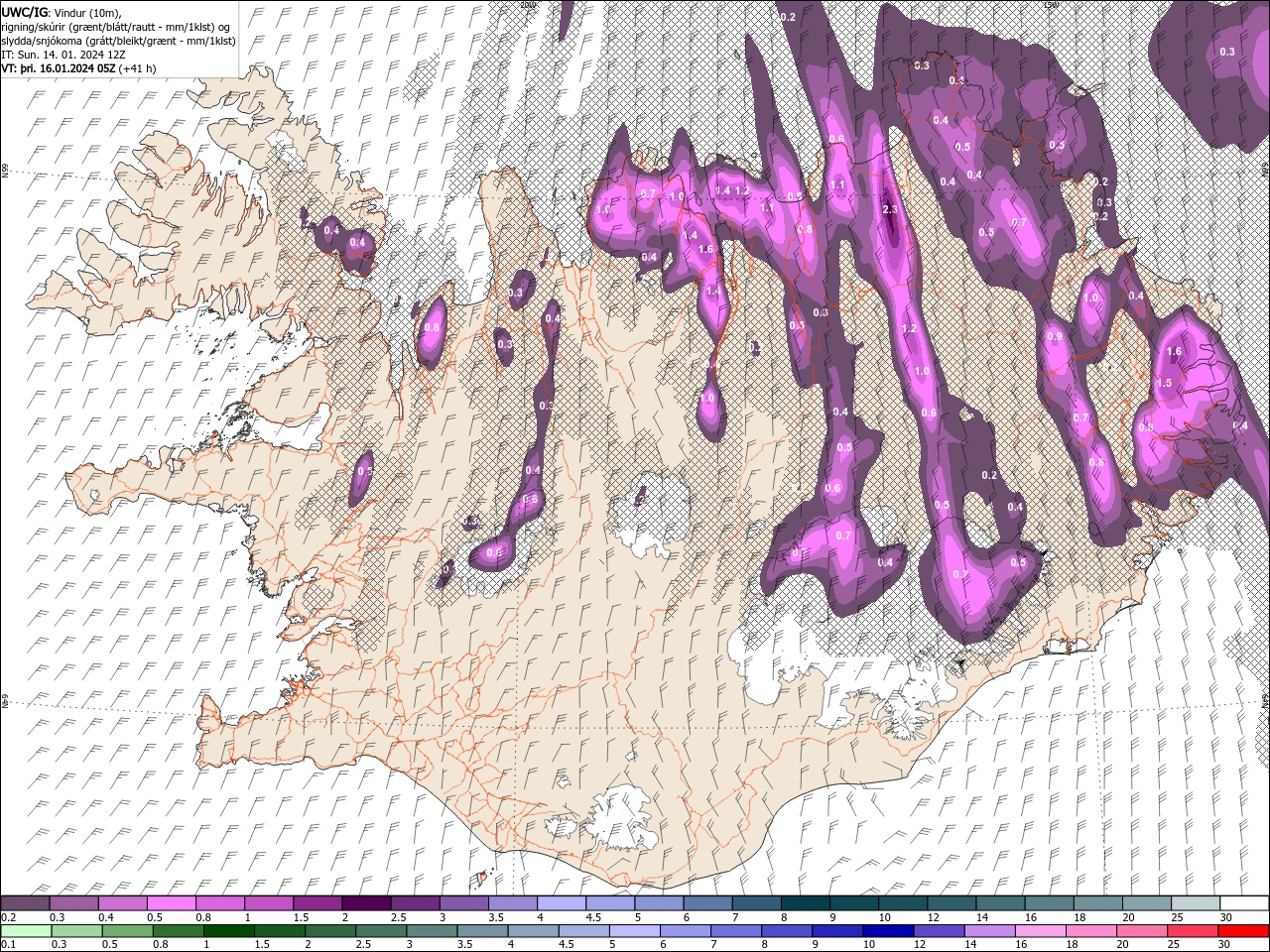Pick the pink bottom-row swatch between 18 and 20

(x=1090, y=931)
